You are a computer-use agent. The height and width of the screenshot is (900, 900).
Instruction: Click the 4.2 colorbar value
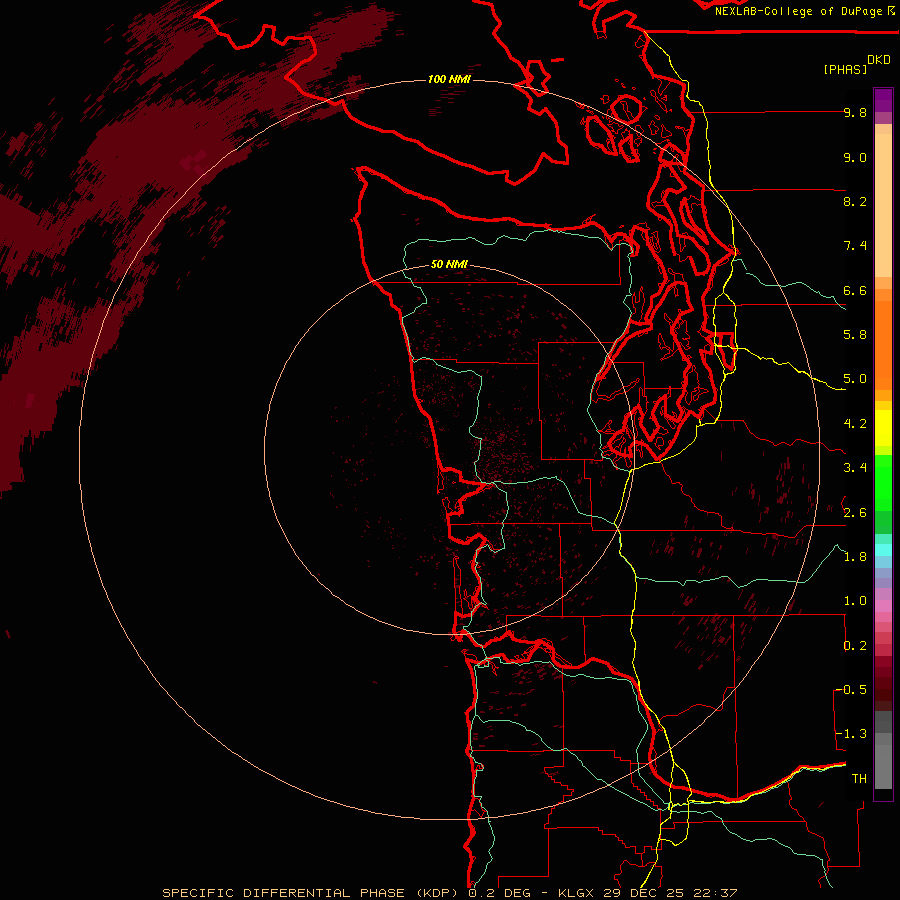(855, 424)
